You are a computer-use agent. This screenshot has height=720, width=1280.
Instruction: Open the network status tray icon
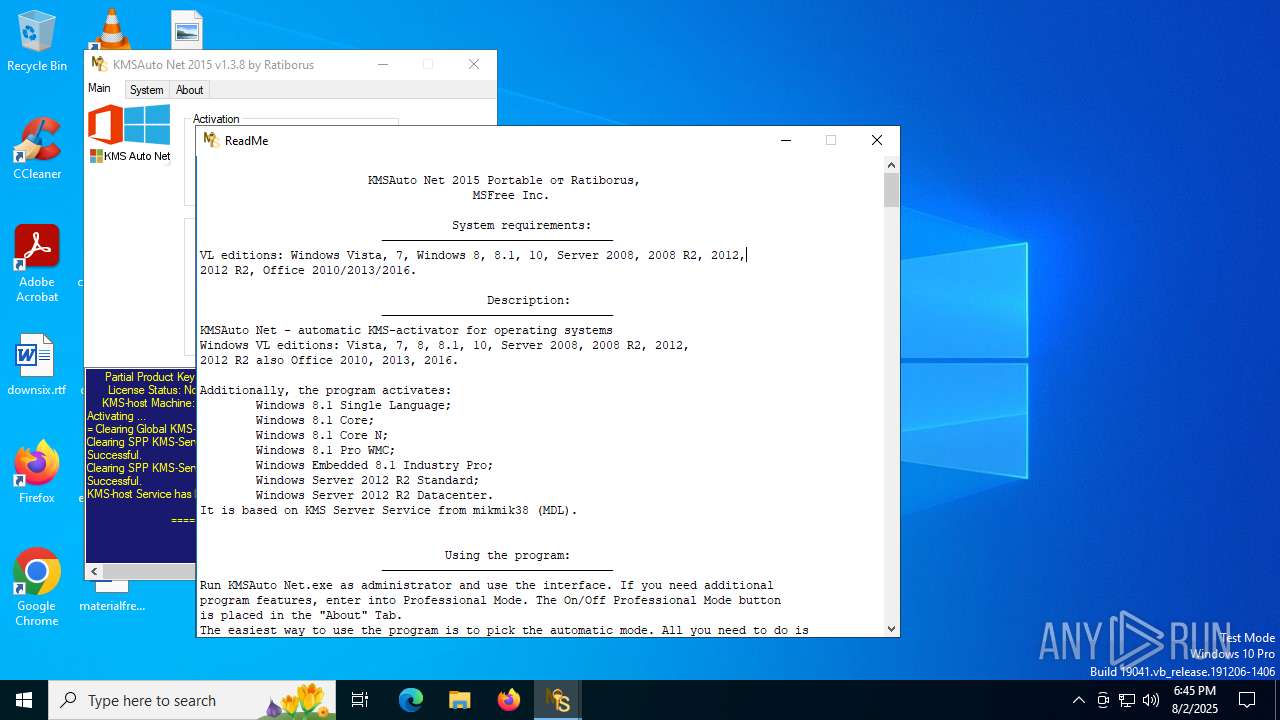(1127, 700)
